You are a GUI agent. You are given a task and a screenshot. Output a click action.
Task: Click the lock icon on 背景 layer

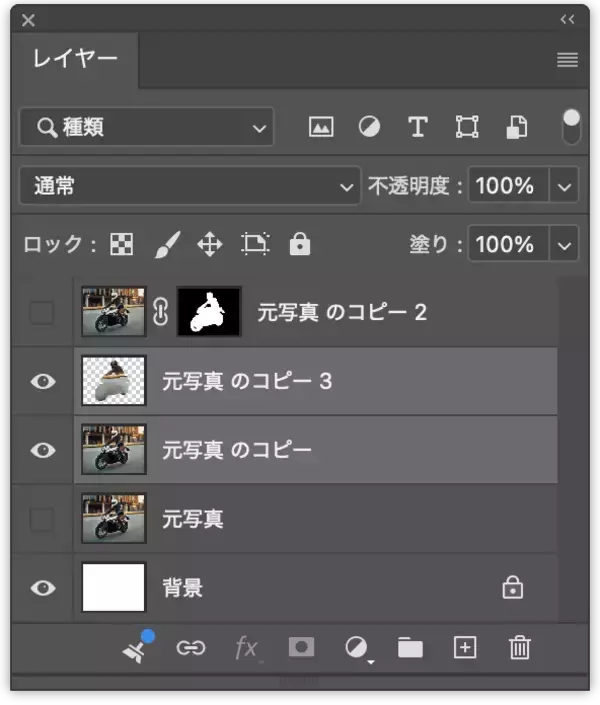click(513, 587)
